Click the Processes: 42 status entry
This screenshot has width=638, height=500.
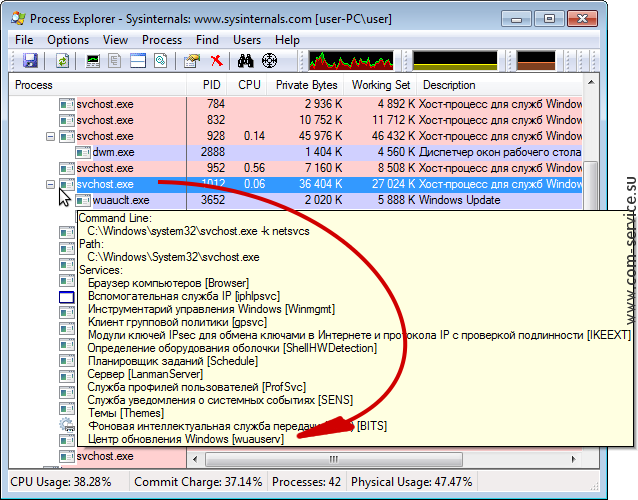tap(306, 482)
